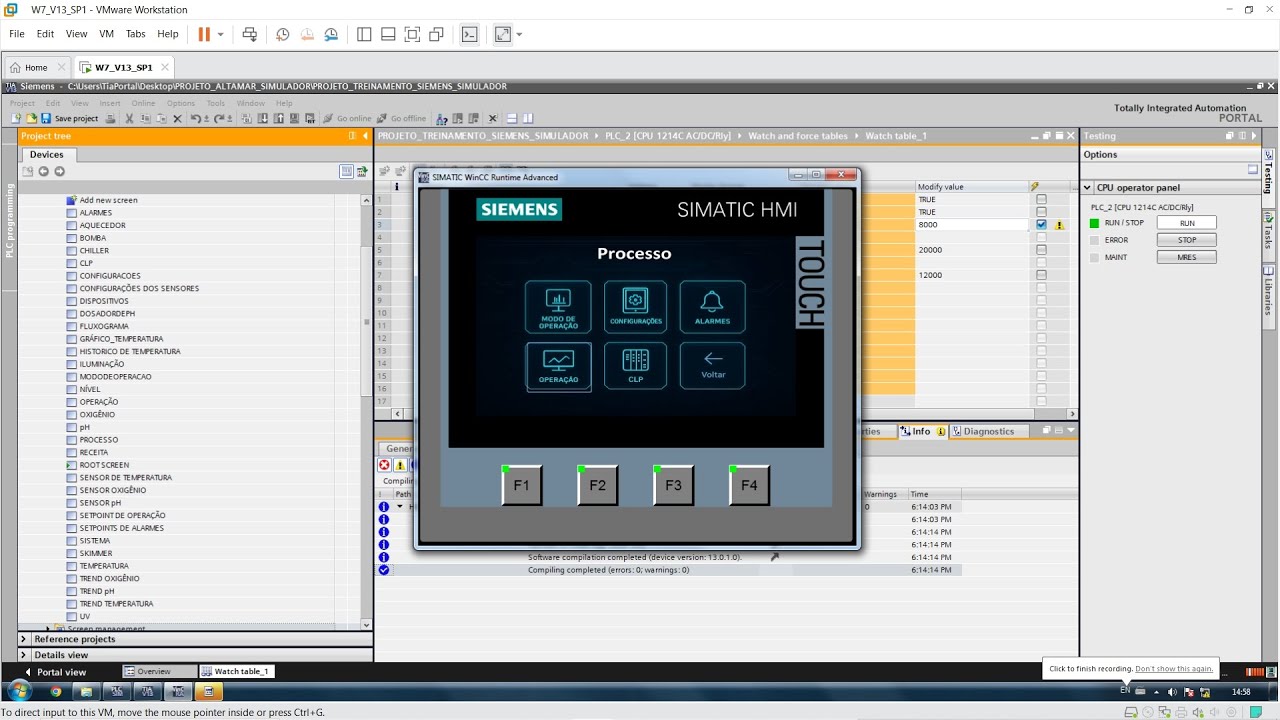This screenshot has width=1280, height=720.
Task: Click the VMware take snapshot icon
Action: (283, 34)
